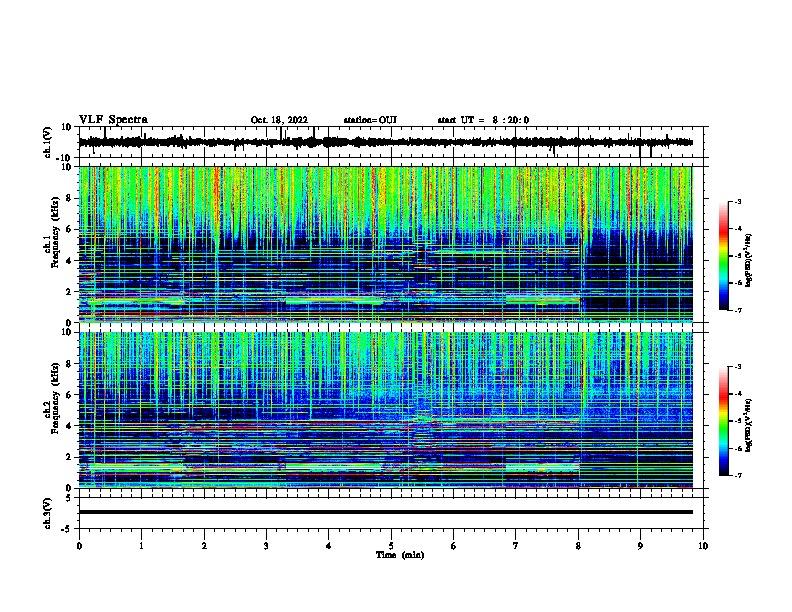
Task: Click the "-7" tick on ch.1 colorbar
Action: click(x=737, y=310)
